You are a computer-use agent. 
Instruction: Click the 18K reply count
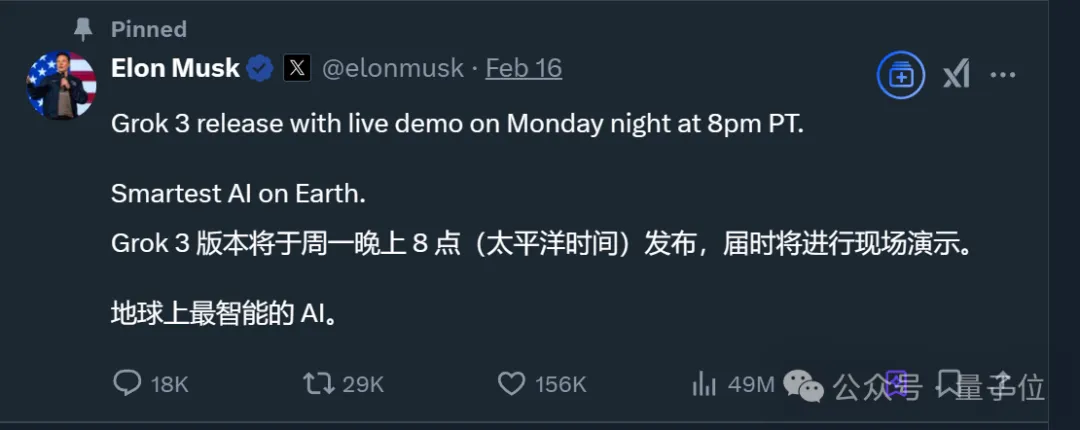[x=169, y=383]
